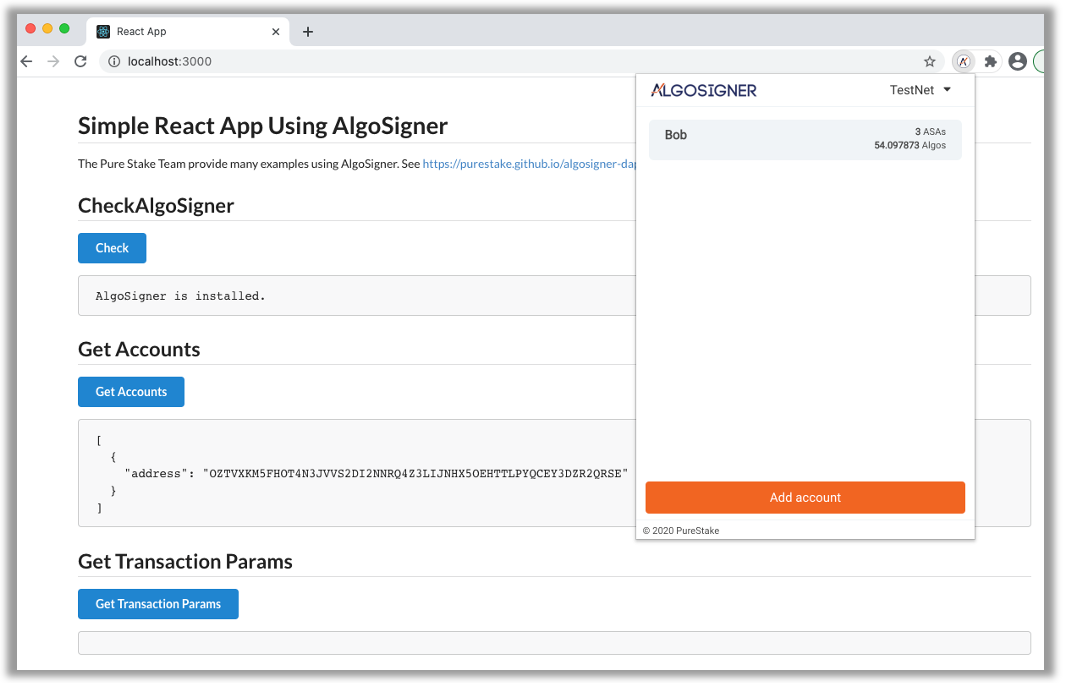Click the forward navigation arrow
Screen dimensions: 1065x683
pyautogui.click(x=53, y=61)
